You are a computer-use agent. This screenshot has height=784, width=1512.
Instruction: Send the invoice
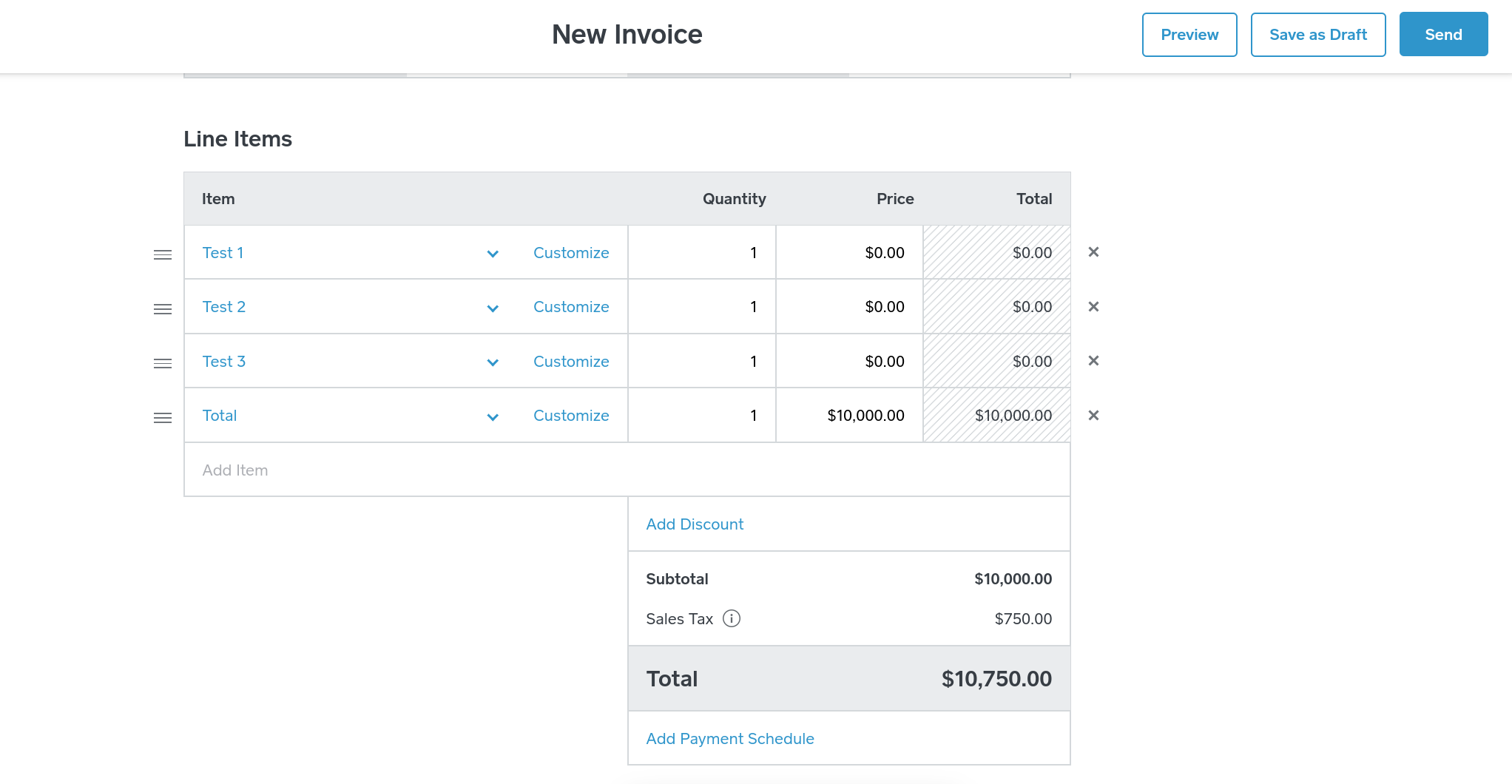[x=1443, y=35]
